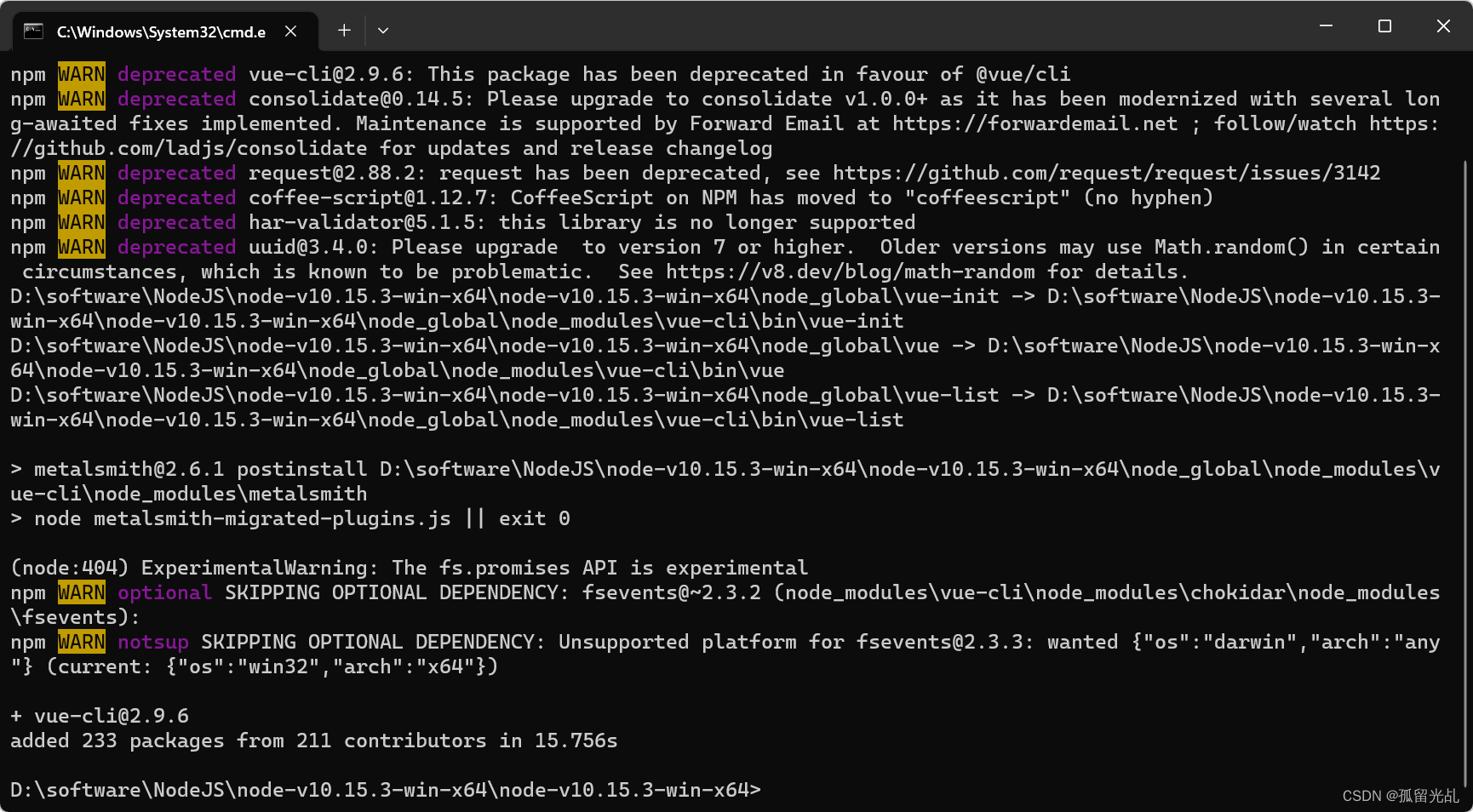Image resolution: width=1473 pixels, height=812 pixels.
Task: Click the pink "optional" warning label
Action: click(x=164, y=593)
